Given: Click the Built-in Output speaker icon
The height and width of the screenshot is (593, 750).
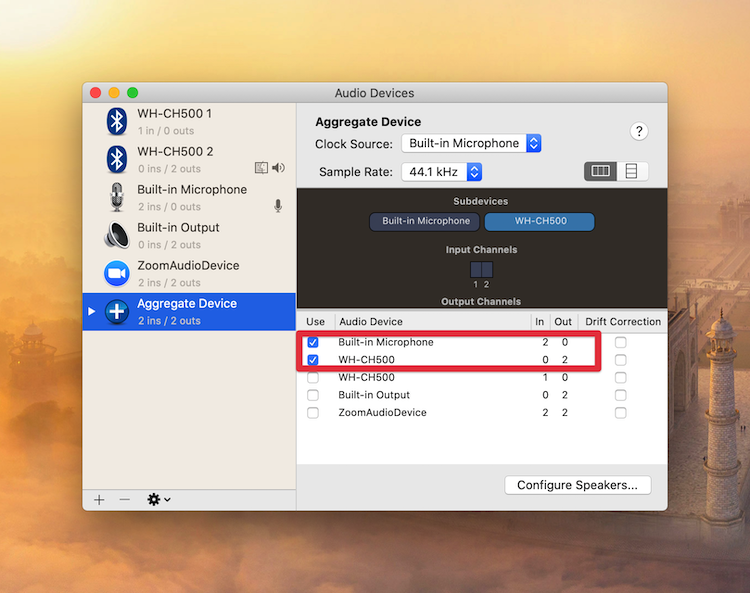Looking at the screenshot, I should coord(117,235).
